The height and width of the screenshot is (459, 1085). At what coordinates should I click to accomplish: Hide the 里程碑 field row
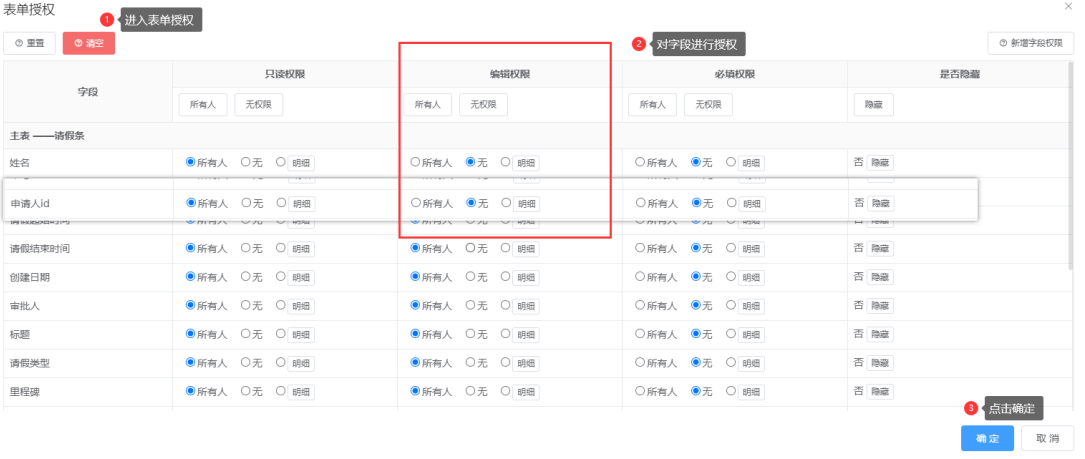880,393
